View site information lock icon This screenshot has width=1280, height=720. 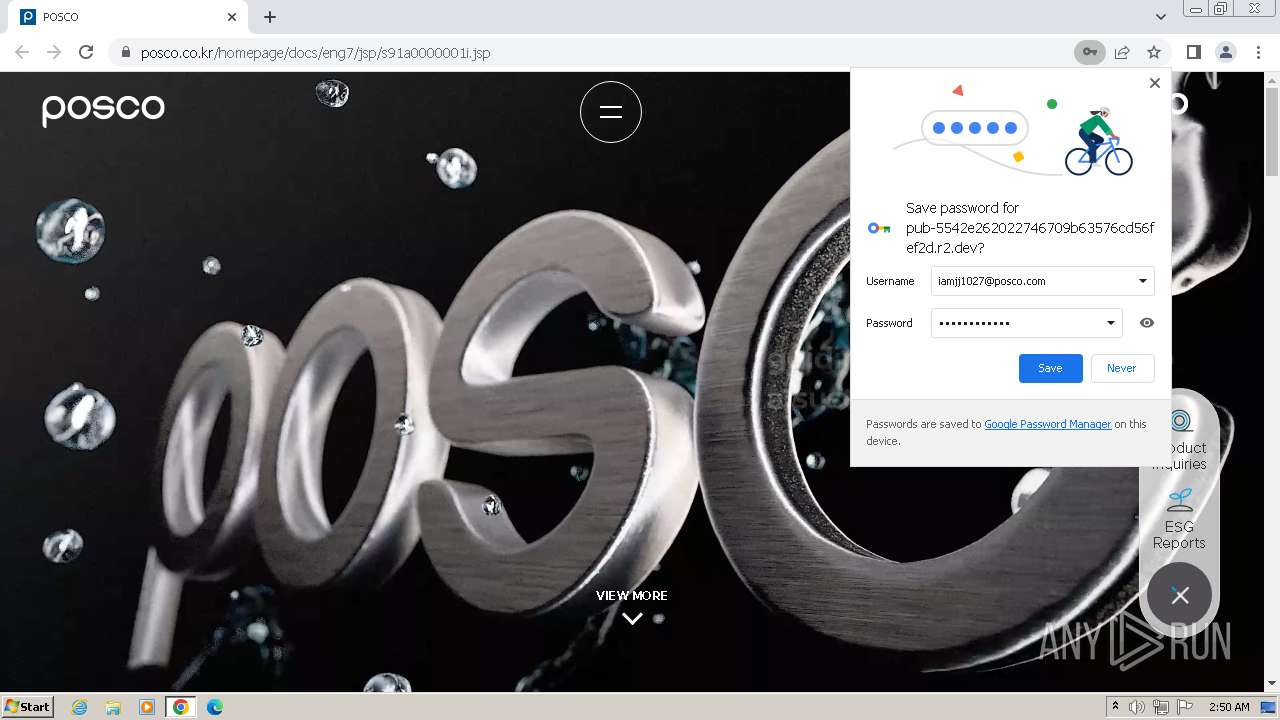[x=125, y=52]
